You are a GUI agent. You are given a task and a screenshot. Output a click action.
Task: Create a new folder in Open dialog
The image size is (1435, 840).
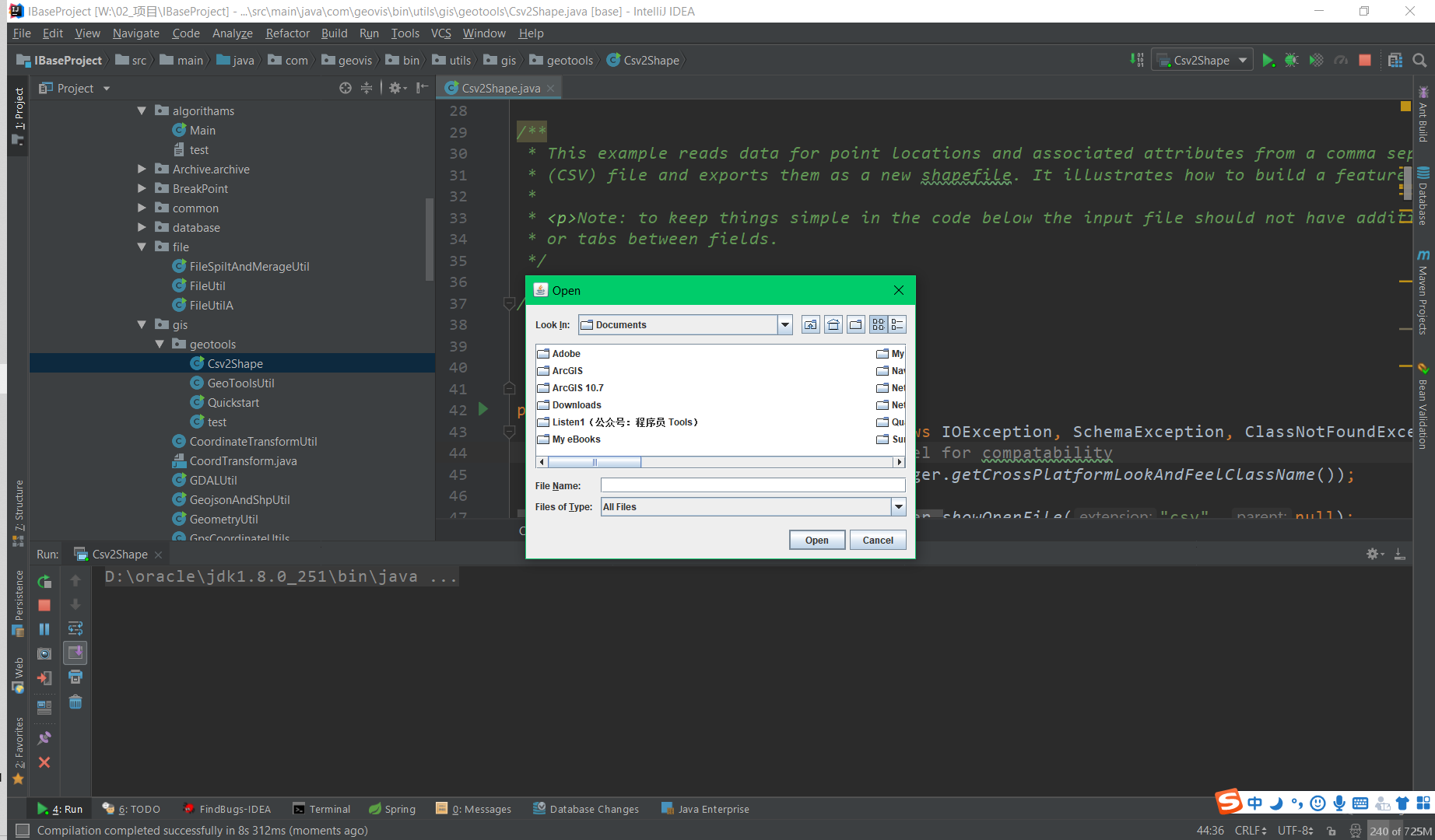coord(856,325)
